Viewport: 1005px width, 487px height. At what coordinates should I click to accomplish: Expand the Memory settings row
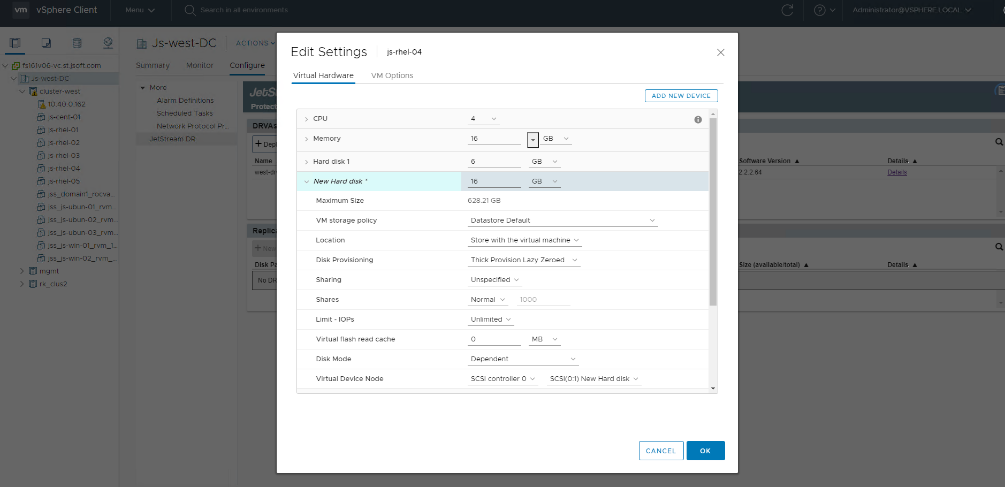coord(306,139)
